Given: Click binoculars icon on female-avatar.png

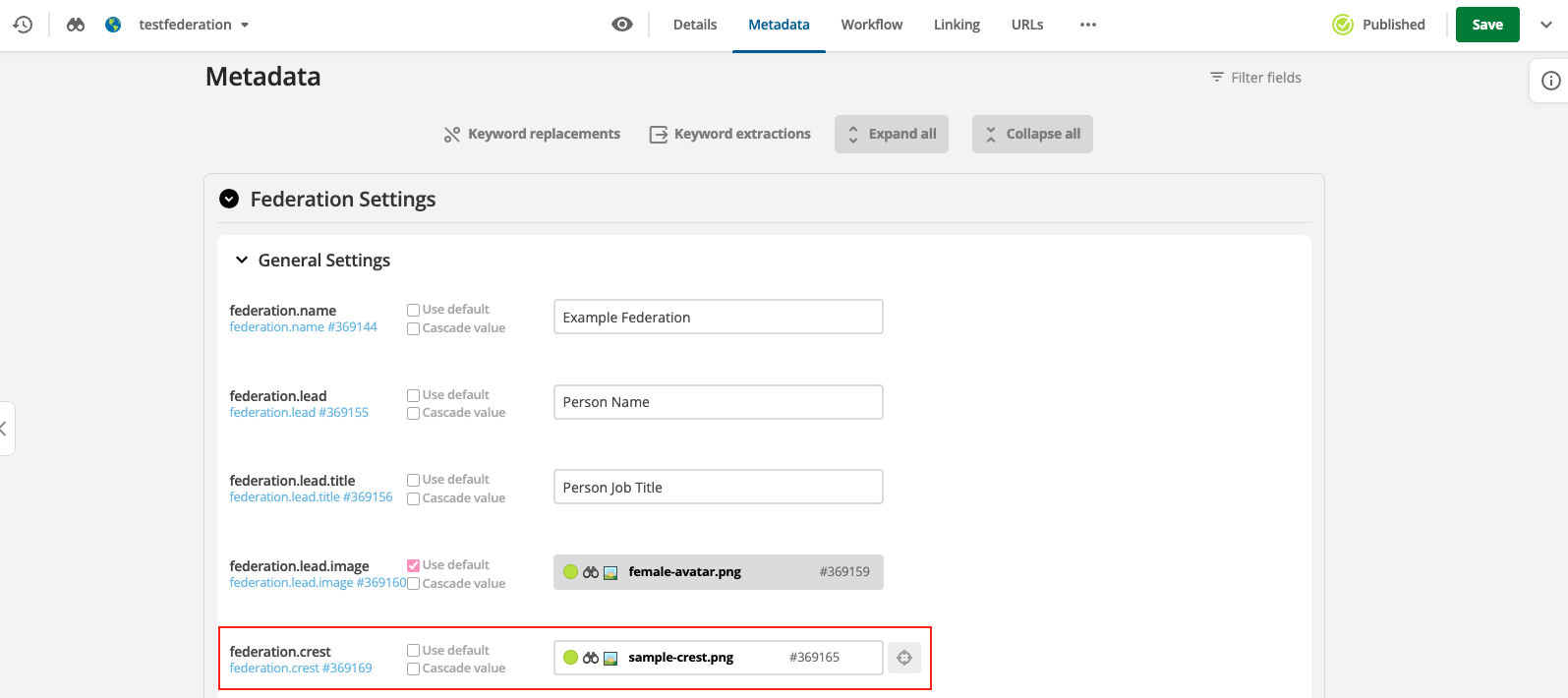Looking at the screenshot, I should 591,572.
